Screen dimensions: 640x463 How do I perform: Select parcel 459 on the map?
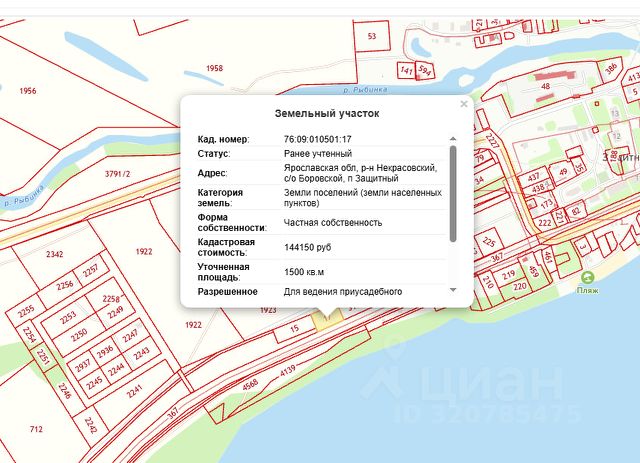[x=534, y=271]
